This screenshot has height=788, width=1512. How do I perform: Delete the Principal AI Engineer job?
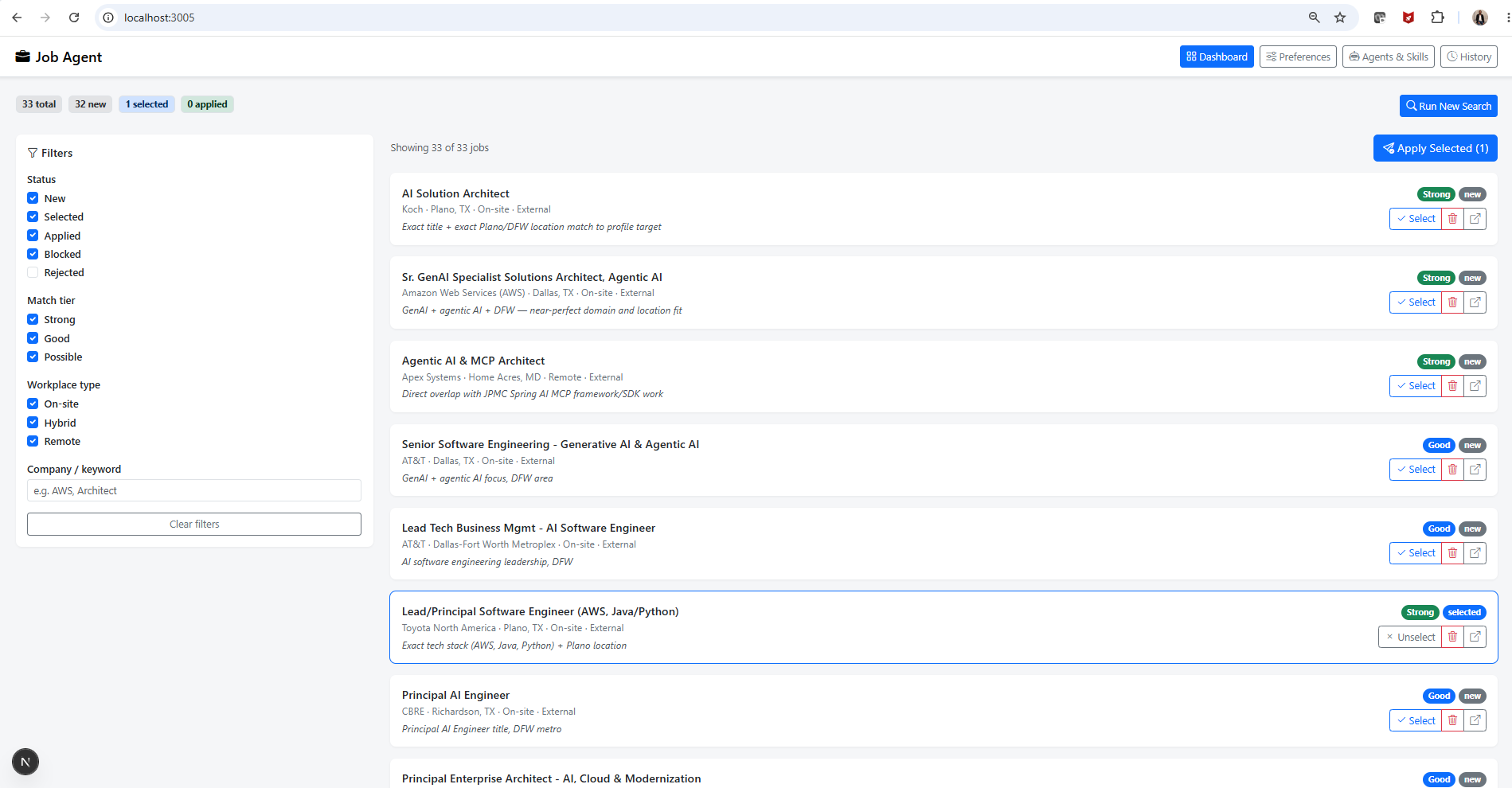tap(1452, 720)
